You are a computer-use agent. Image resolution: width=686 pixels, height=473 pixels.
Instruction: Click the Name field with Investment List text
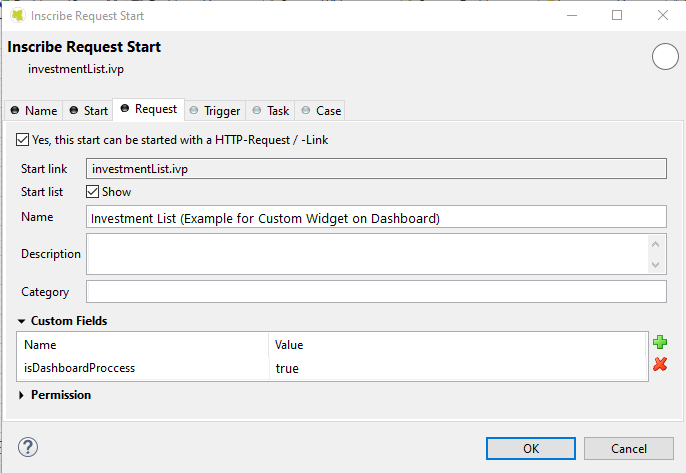(376, 217)
